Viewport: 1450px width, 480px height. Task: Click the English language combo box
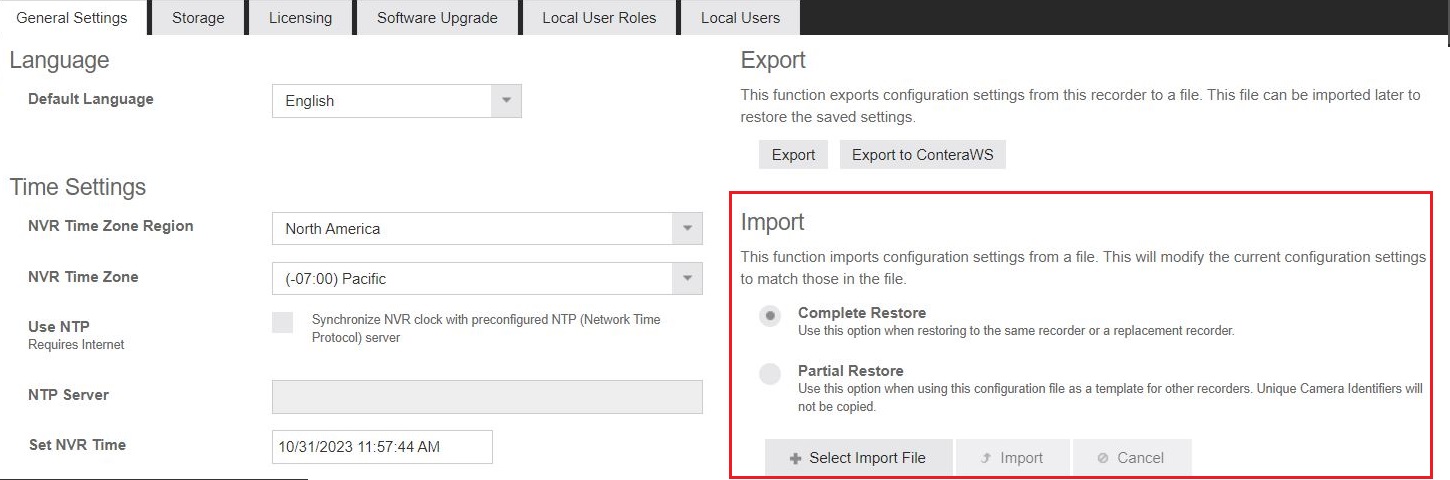pos(396,101)
